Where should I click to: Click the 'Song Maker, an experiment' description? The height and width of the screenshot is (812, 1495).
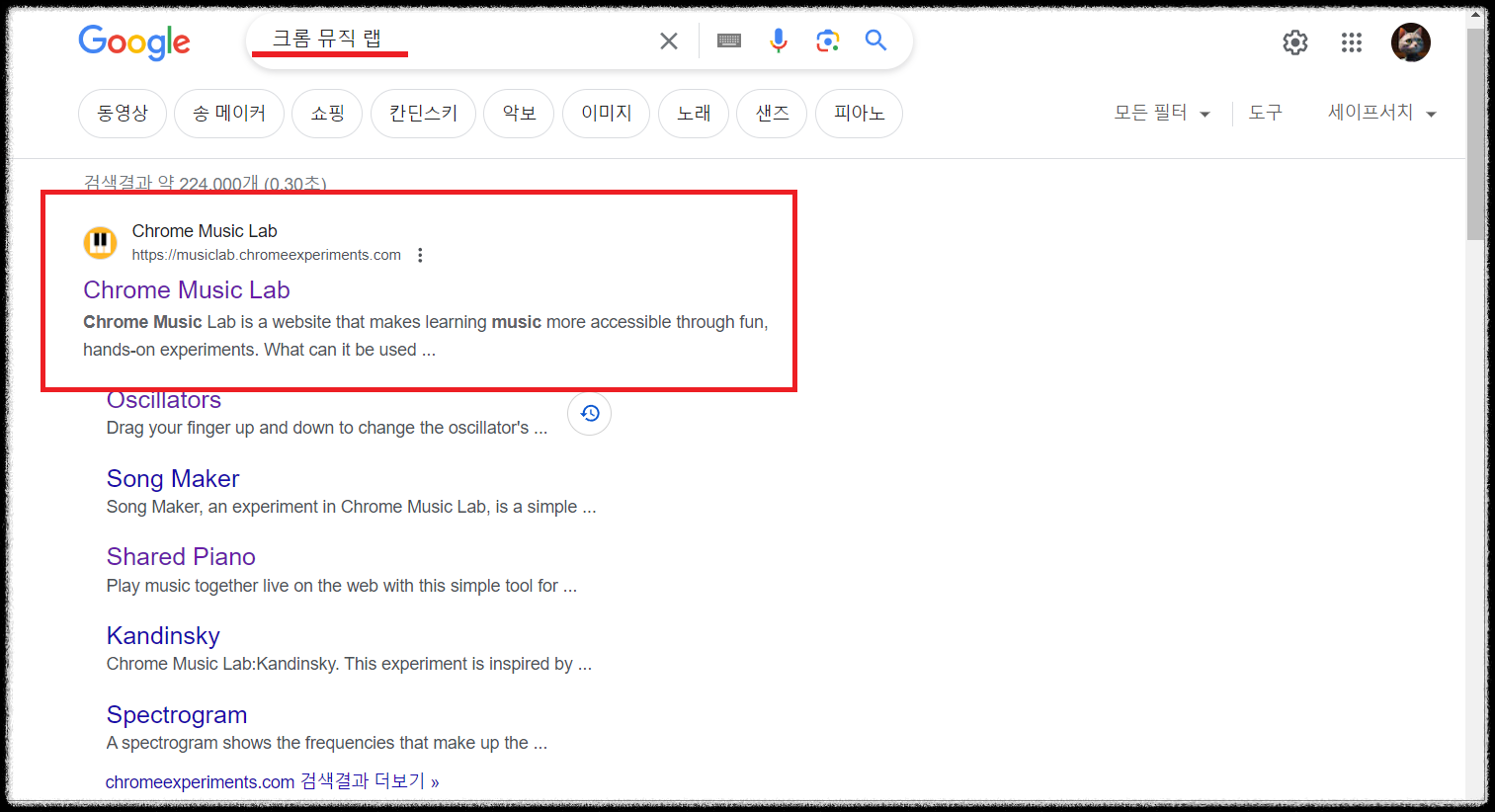click(x=351, y=507)
